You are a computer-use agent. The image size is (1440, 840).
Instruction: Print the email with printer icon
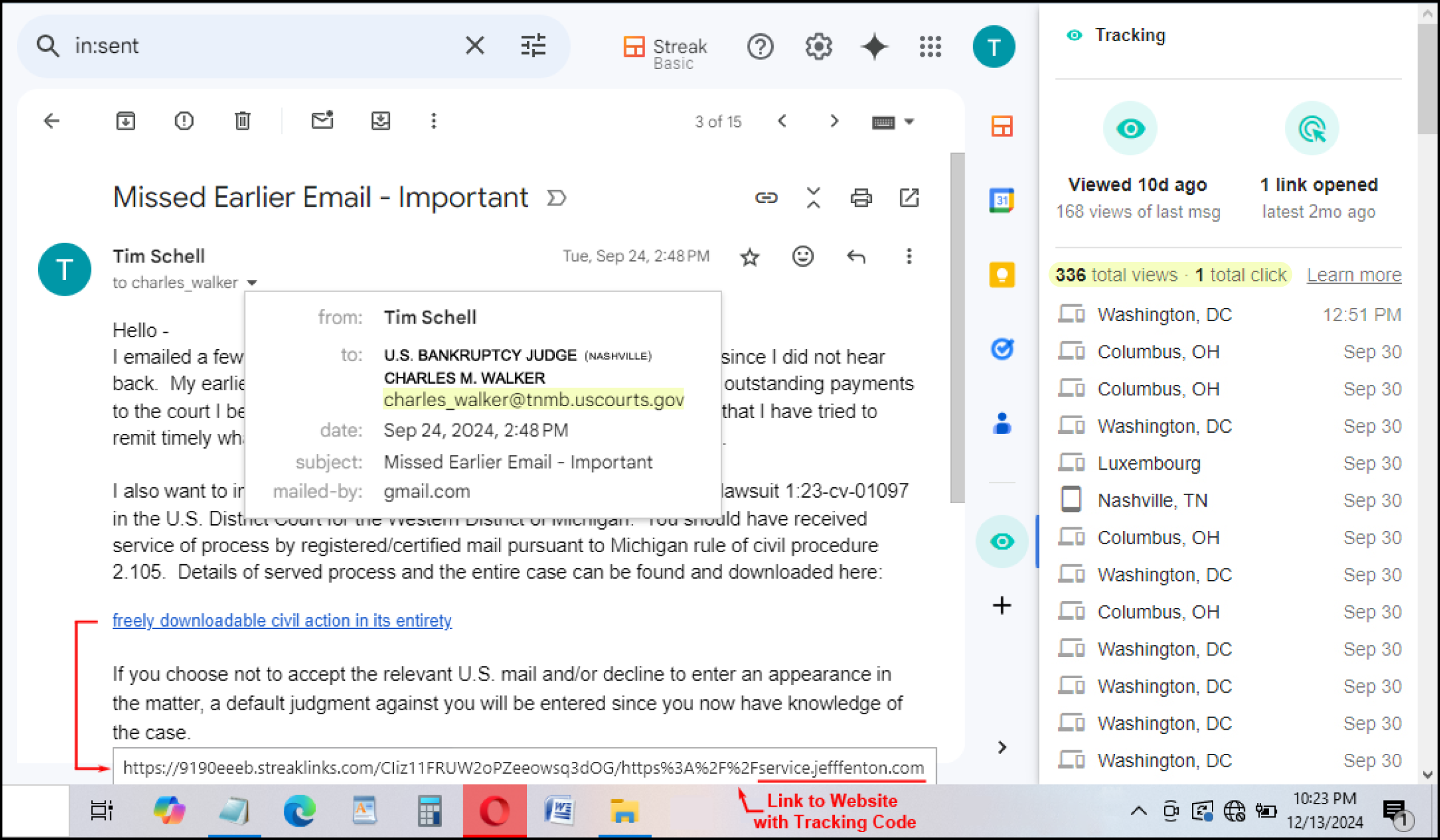coord(860,198)
